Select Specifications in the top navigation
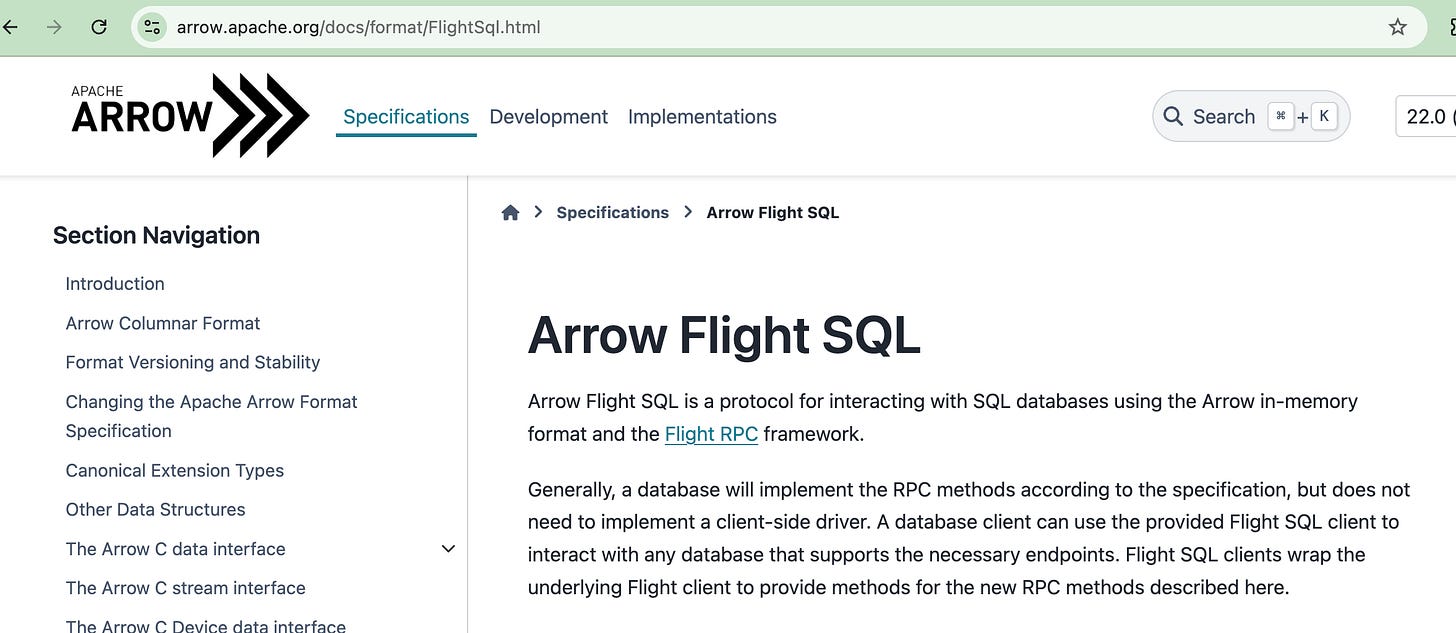This screenshot has height=633, width=1456. coord(405,116)
